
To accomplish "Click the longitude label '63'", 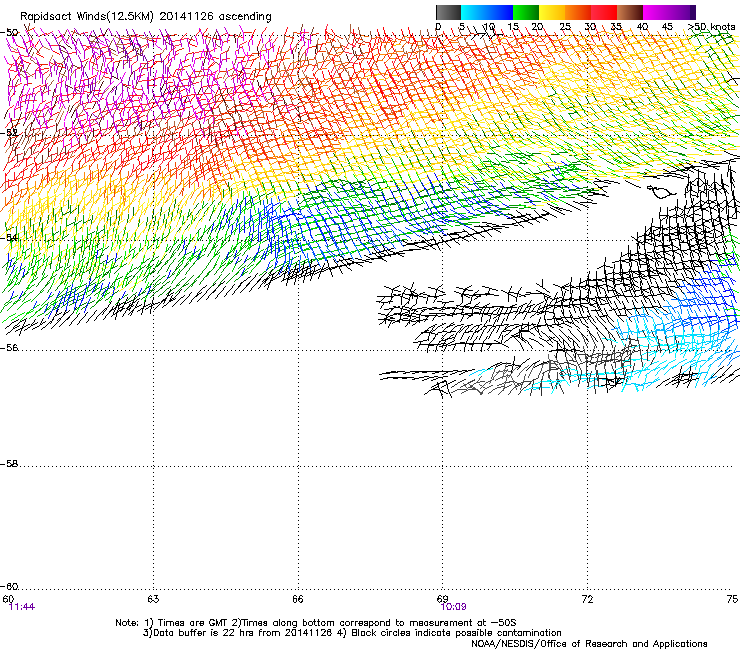I will 153,599.
